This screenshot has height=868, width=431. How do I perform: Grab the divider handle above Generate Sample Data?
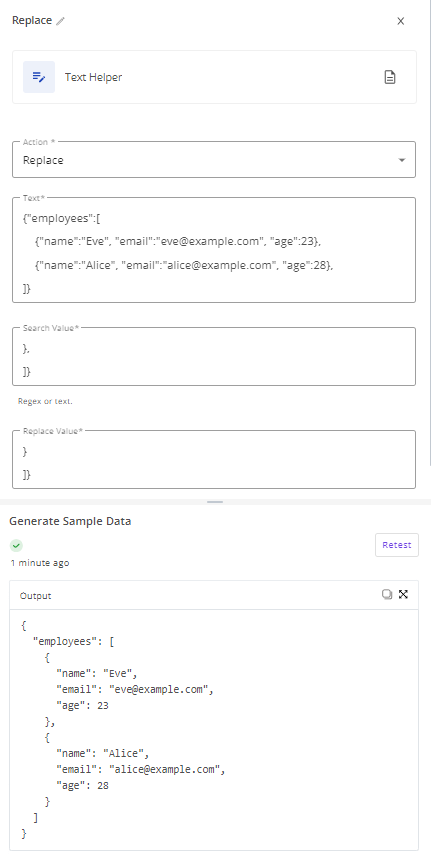coord(215,502)
